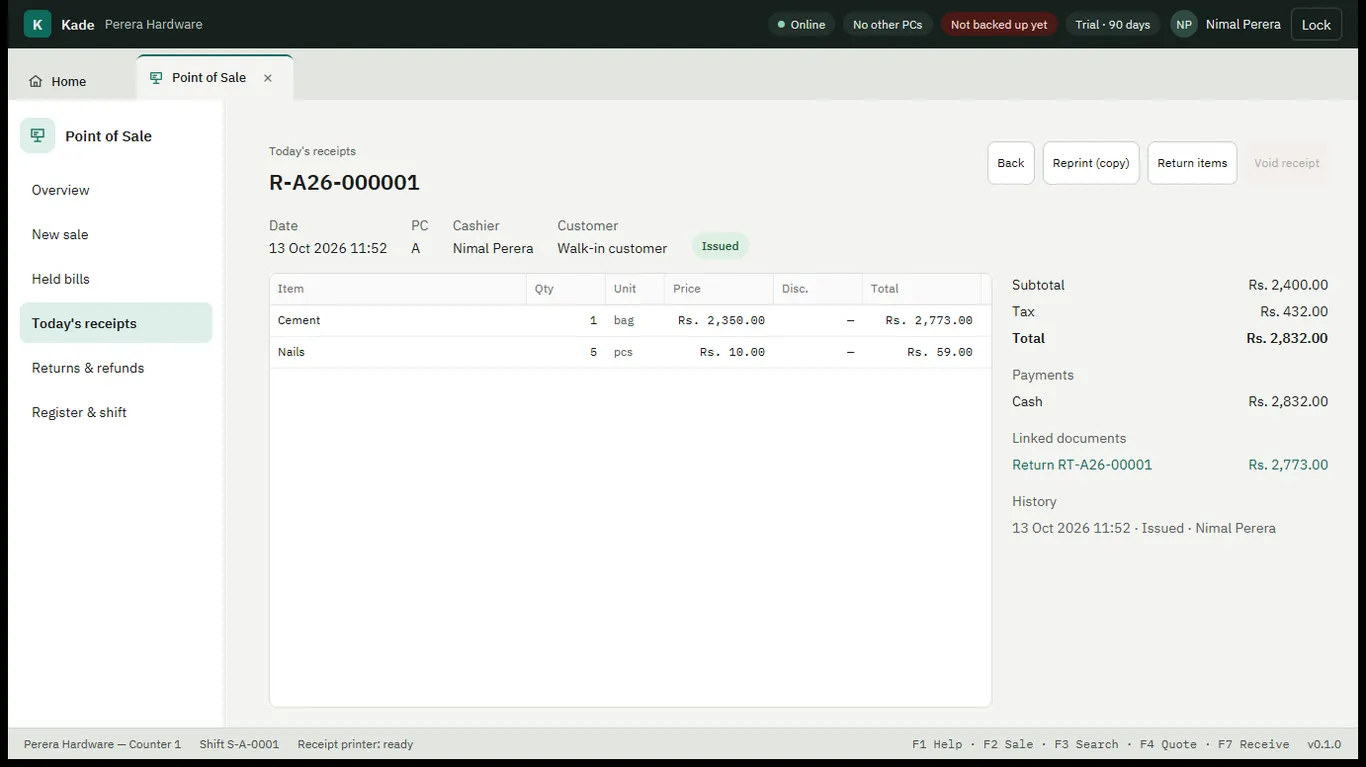
Task: Select Today's receipts in sidebar
Action: point(116,323)
